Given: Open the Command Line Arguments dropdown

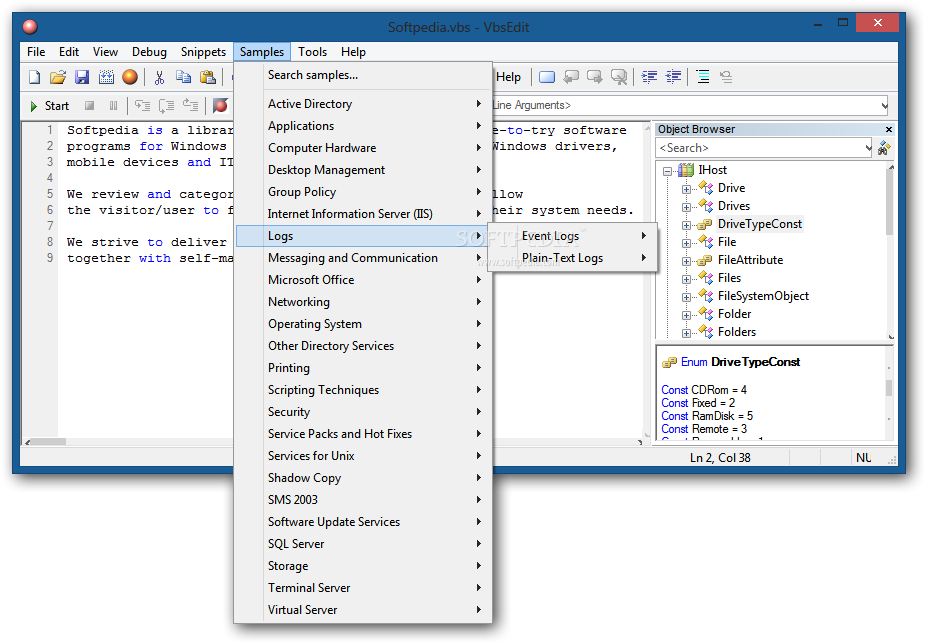Looking at the screenshot, I should click(884, 106).
